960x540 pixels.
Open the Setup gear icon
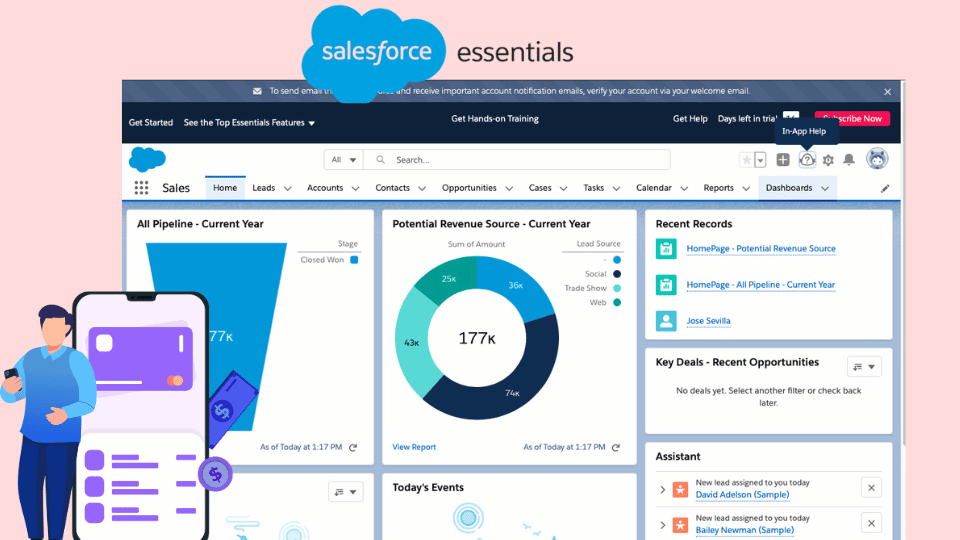click(828, 160)
